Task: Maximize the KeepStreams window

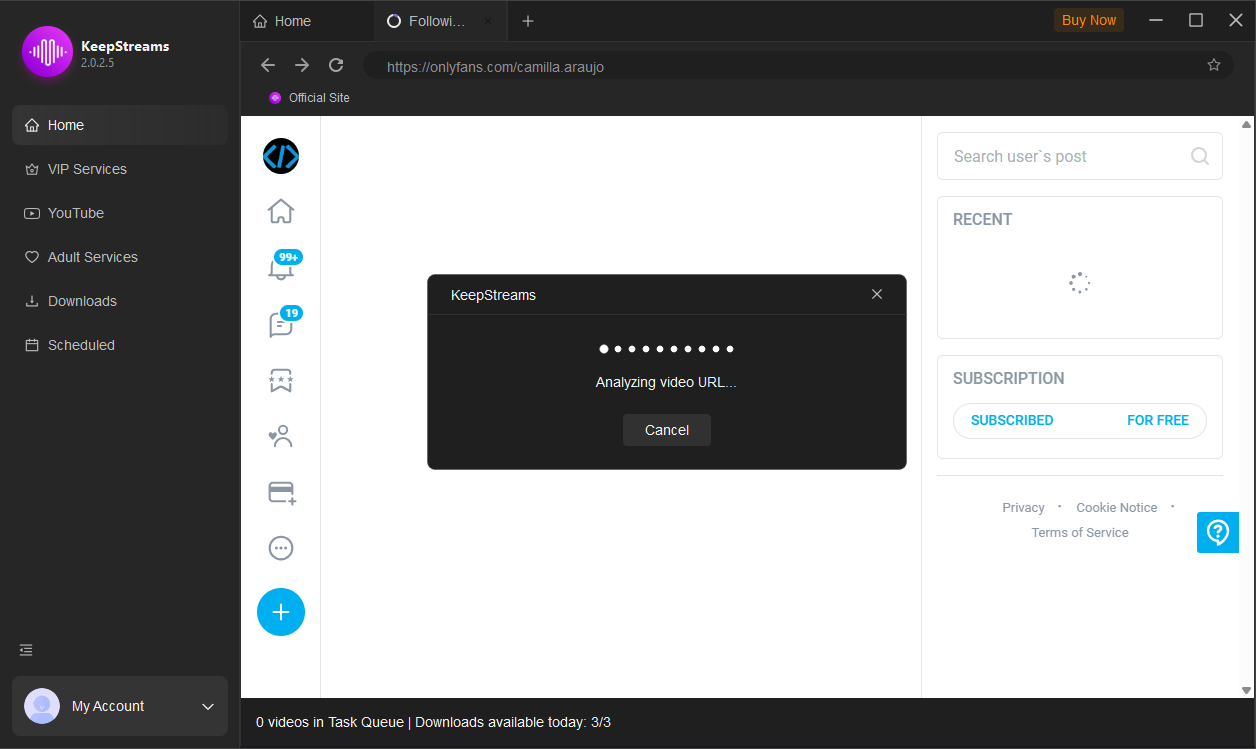Action: pos(1196,20)
